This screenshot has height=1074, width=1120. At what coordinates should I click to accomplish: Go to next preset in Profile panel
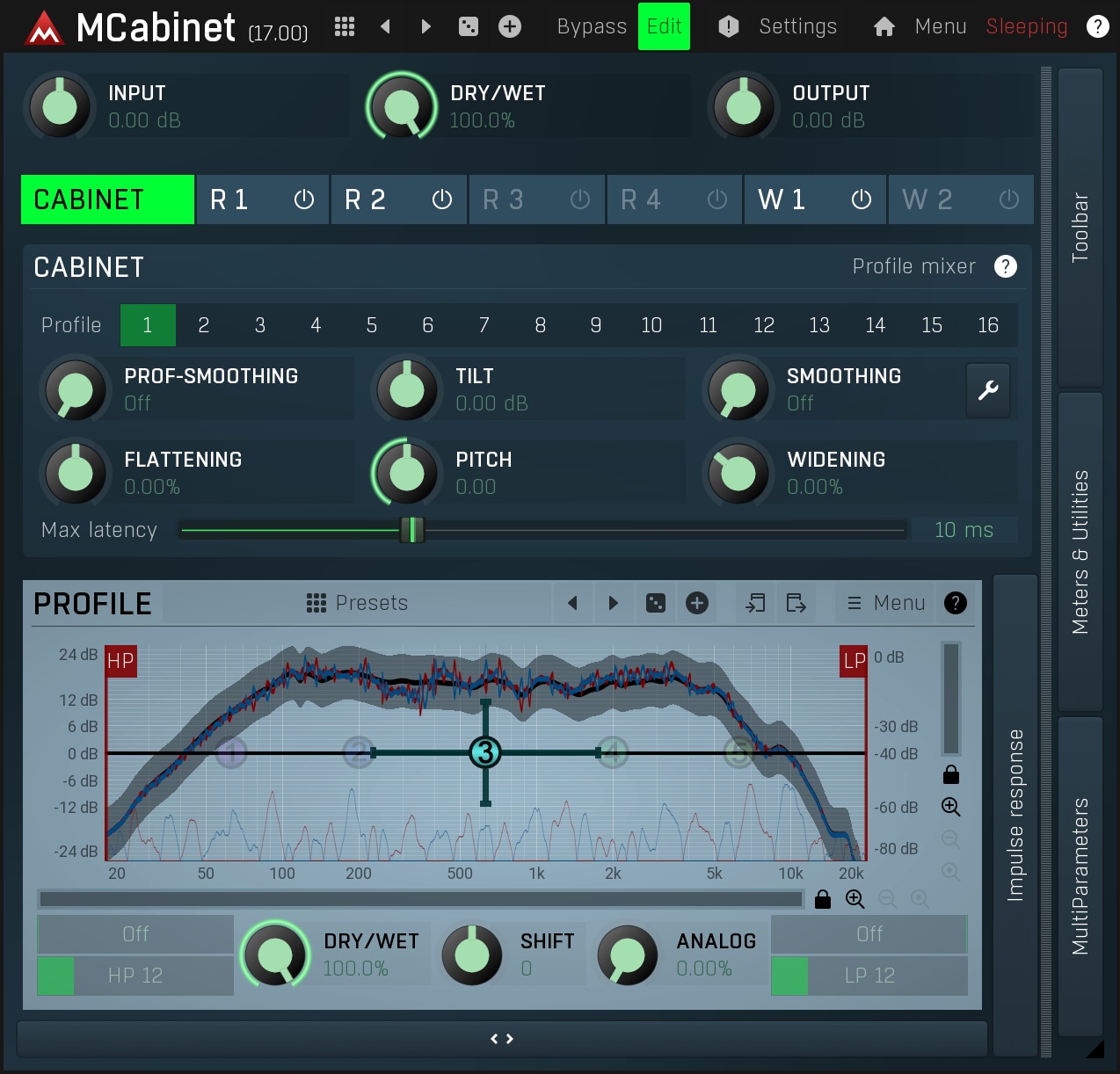pos(614,603)
